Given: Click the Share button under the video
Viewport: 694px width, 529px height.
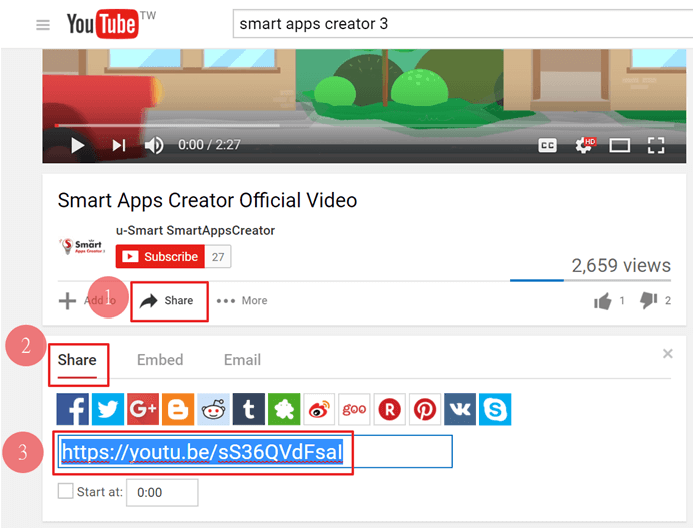Looking at the screenshot, I should pos(169,301).
